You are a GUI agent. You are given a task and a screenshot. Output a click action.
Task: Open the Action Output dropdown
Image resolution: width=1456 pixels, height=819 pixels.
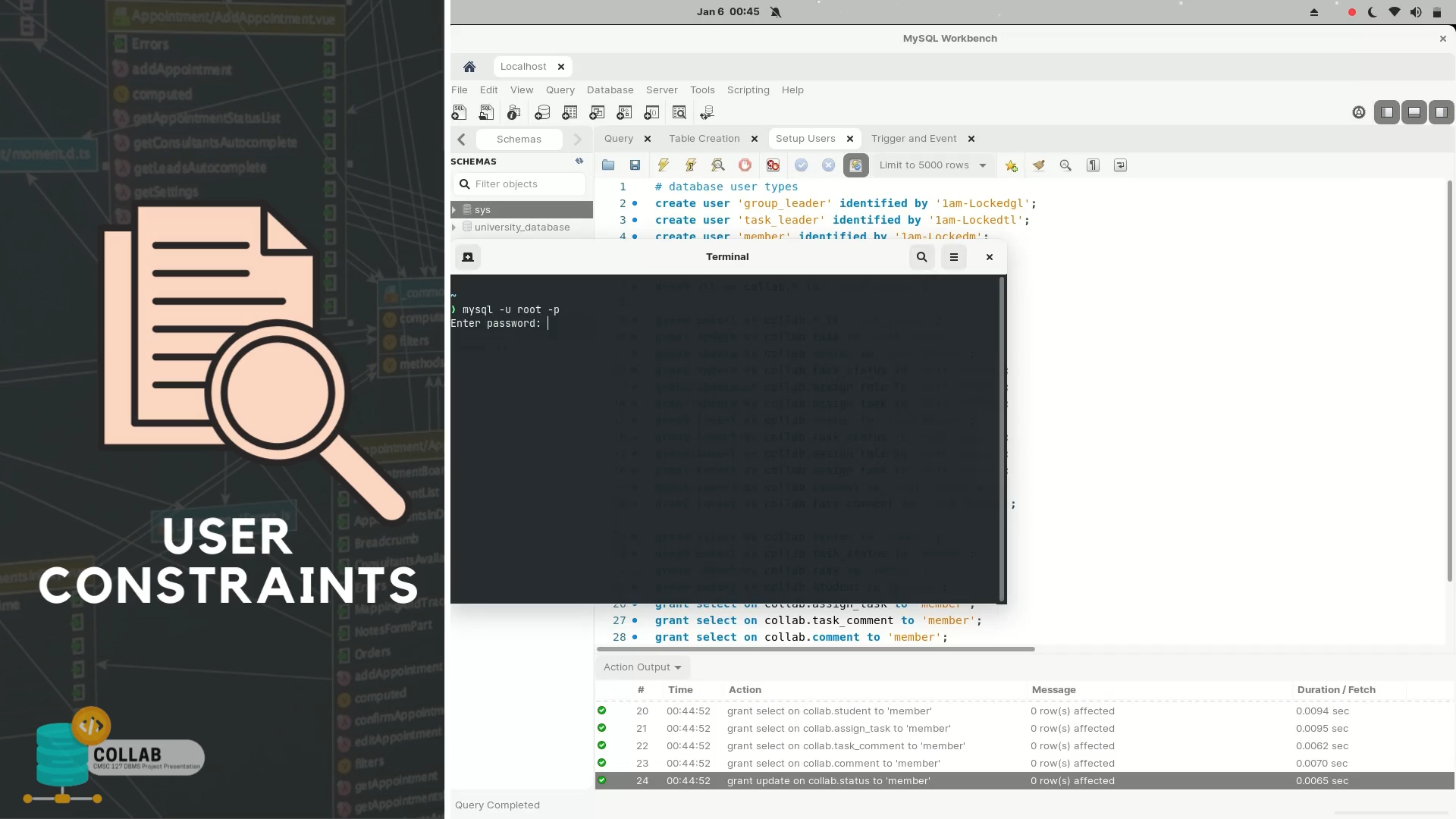tap(642, 667)
